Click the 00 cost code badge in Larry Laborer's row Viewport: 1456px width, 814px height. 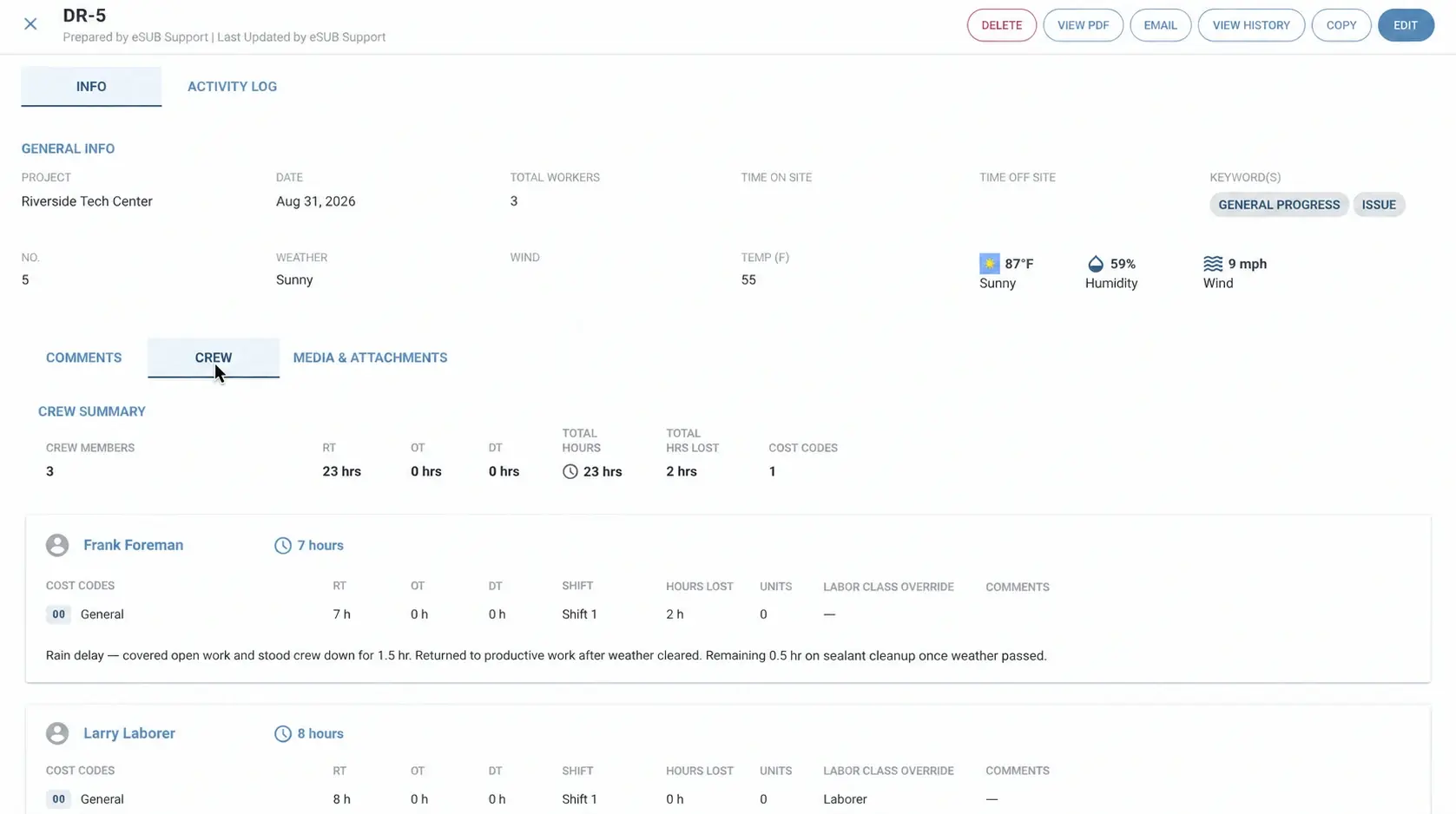click(x=58, y=799)
